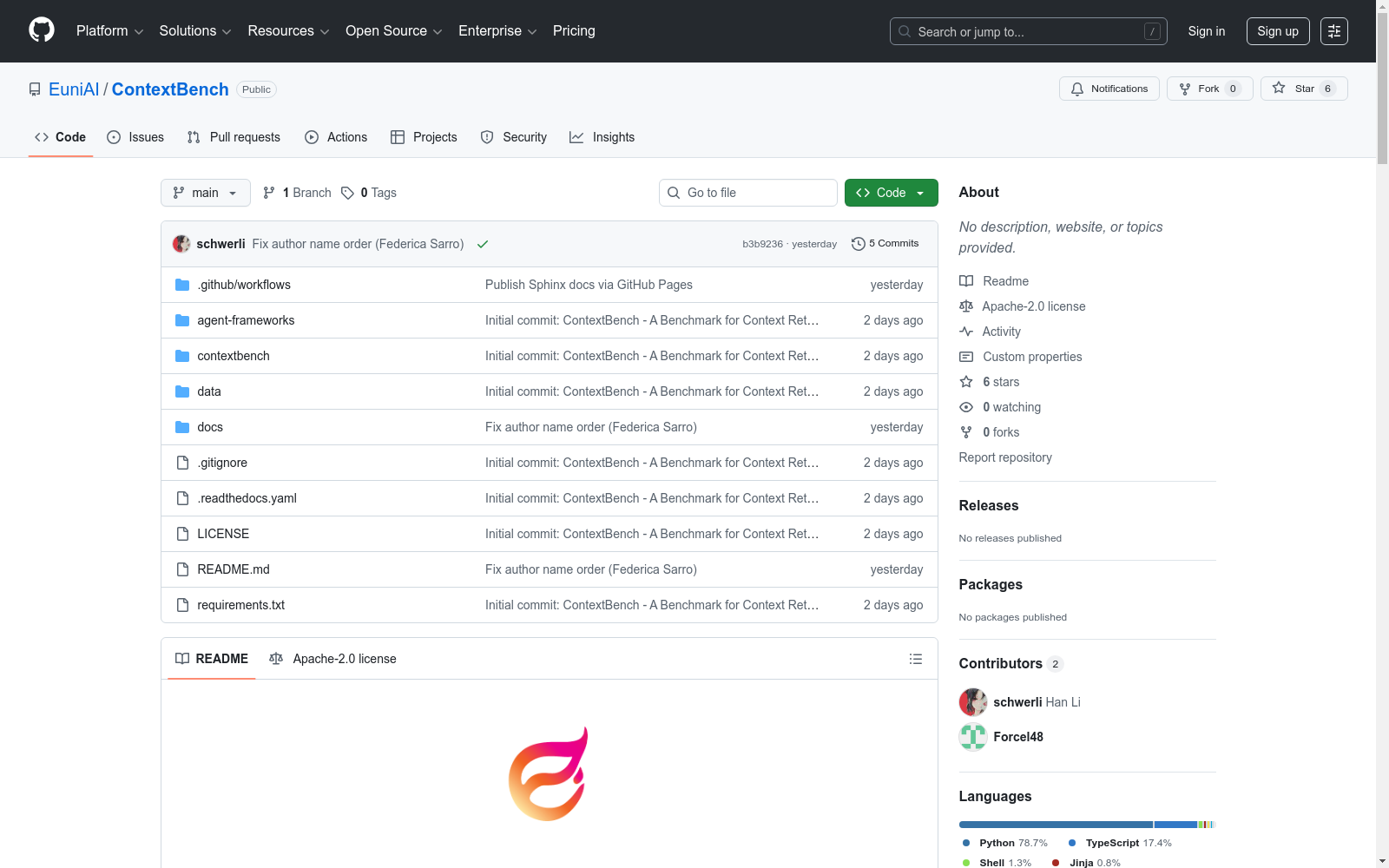The image size is (1389, 868).
Task: Click the book icon beside Readme
Action: [966, 281]
